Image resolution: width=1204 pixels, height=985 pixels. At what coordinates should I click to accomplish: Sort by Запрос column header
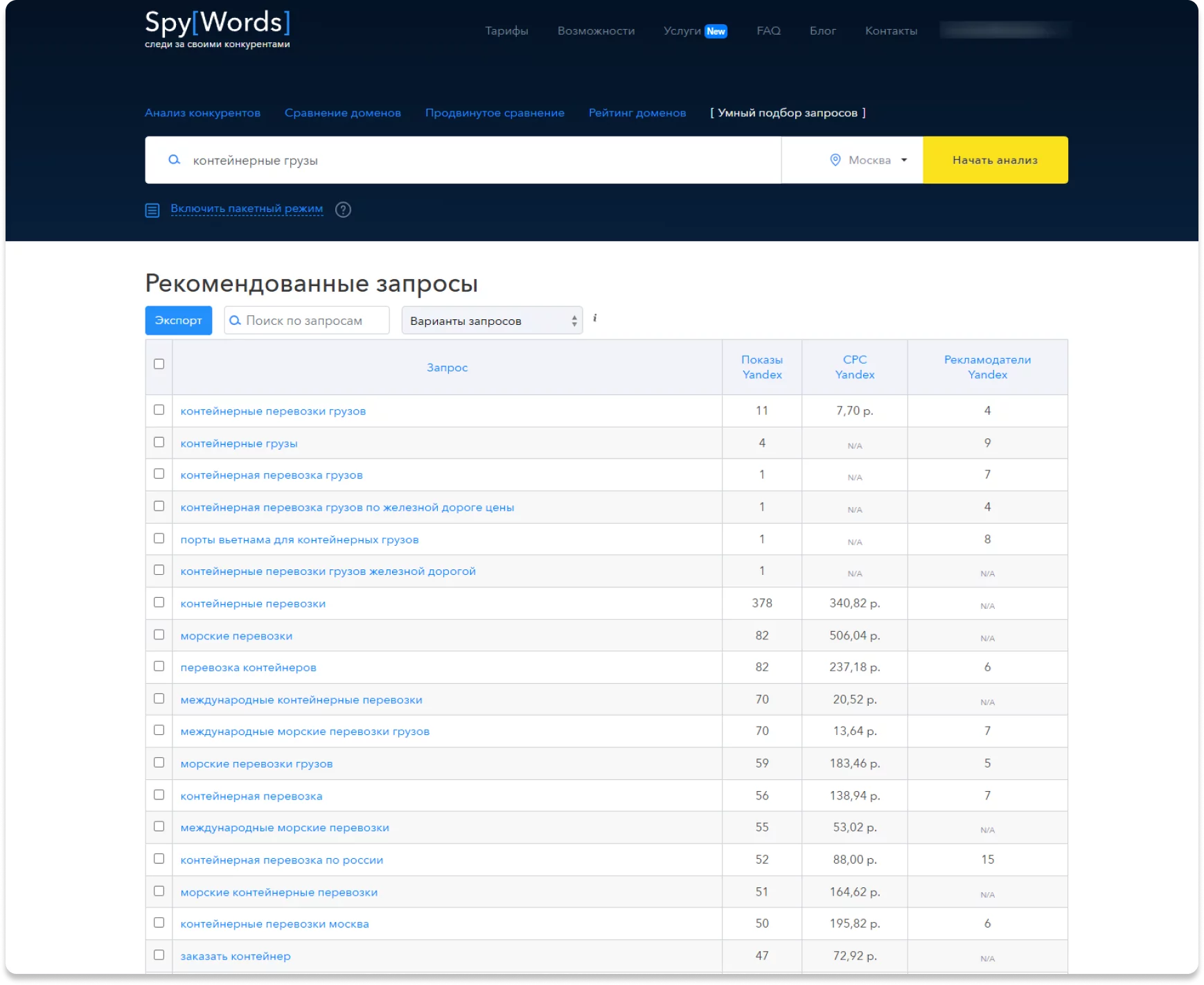[x=448, y=367]
